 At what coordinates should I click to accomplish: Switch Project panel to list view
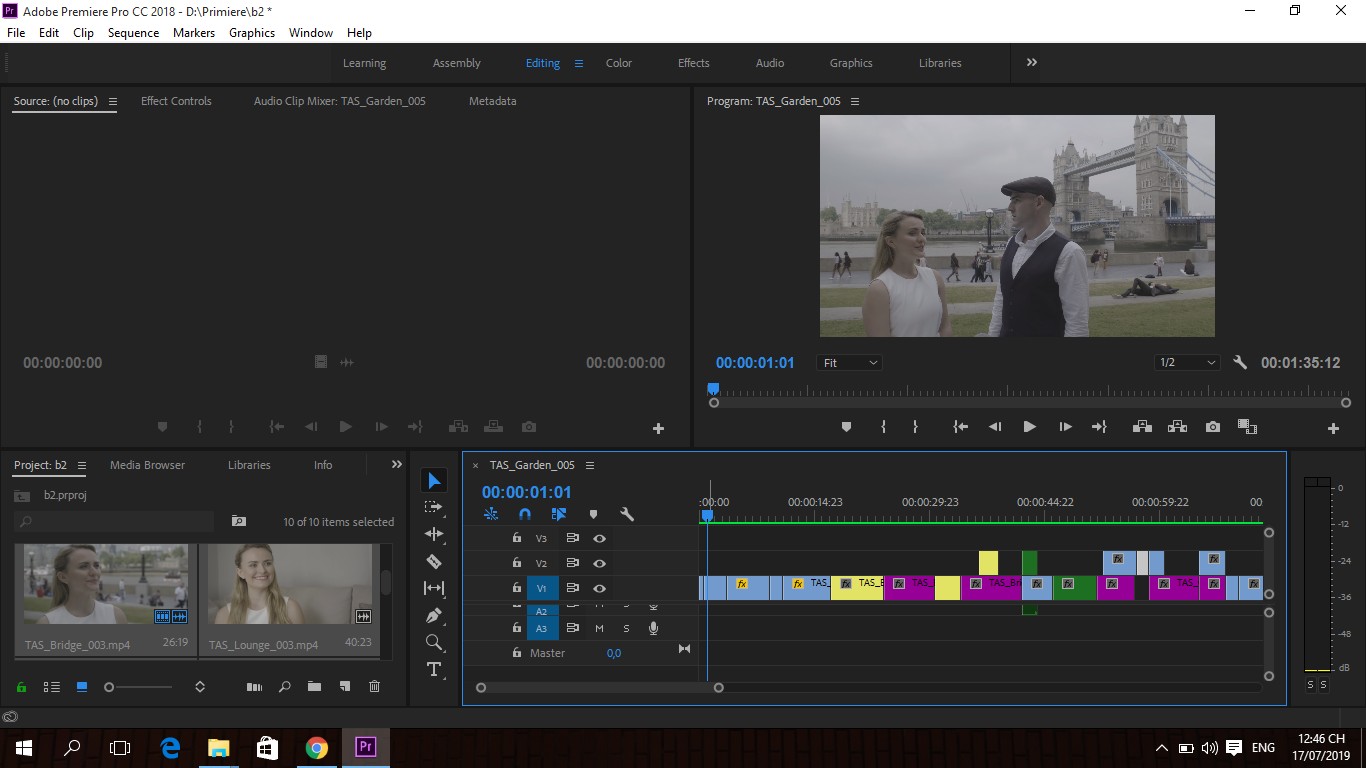tap(52, 687)
